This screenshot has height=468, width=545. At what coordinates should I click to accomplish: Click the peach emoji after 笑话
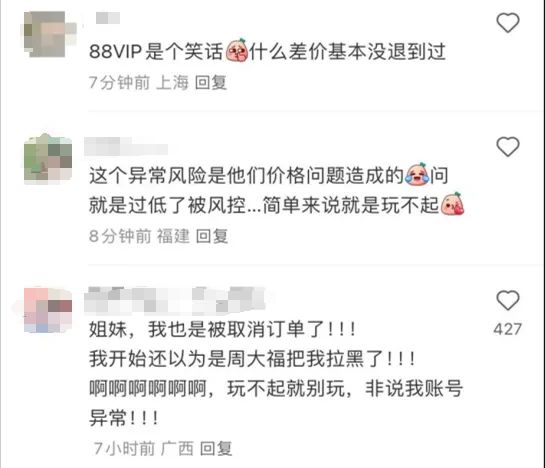(x=237, y=50)
